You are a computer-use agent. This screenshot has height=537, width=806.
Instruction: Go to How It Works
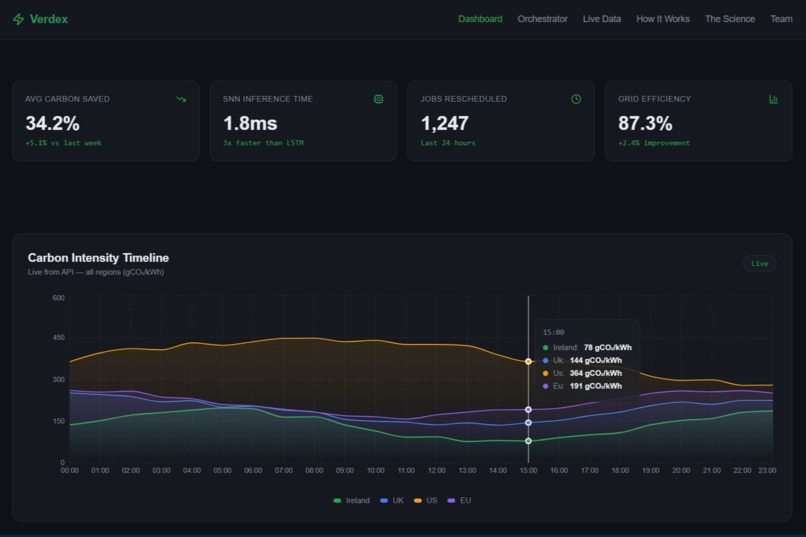point(663,19)
